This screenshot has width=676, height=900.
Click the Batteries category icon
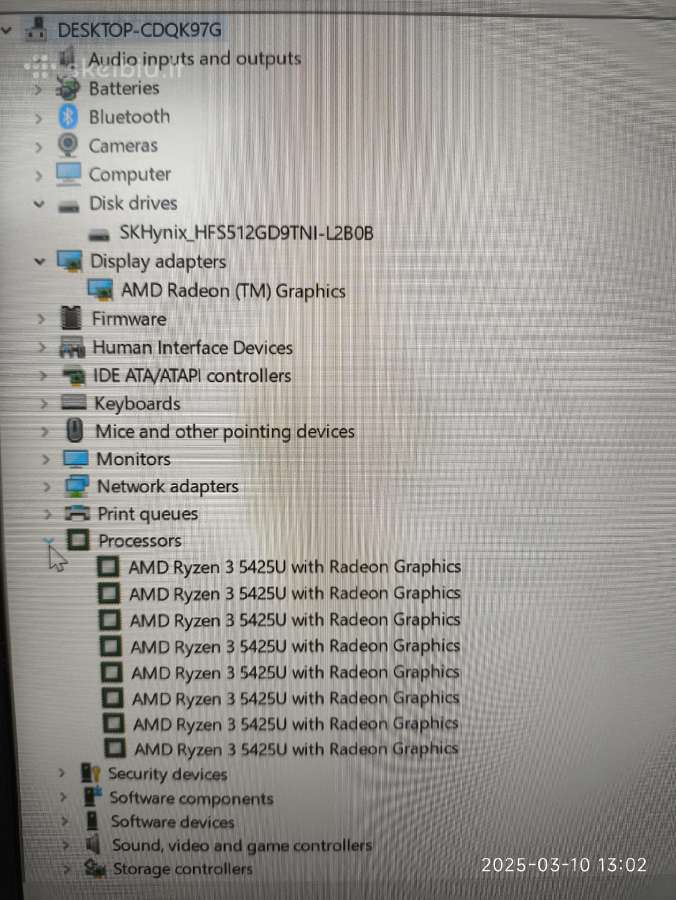(68, 88)
